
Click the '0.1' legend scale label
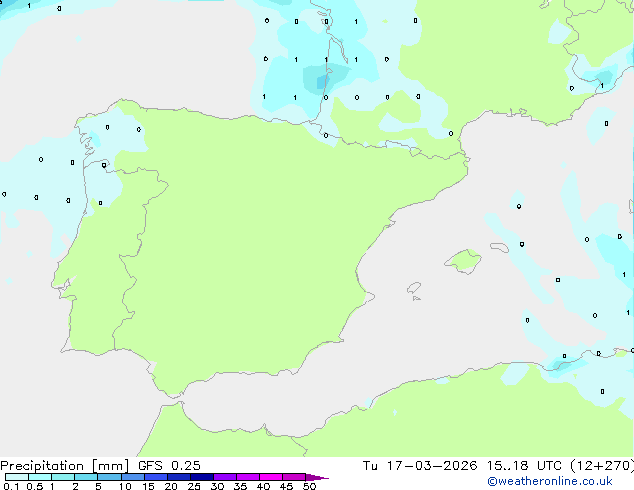click(x=11, y=486)
